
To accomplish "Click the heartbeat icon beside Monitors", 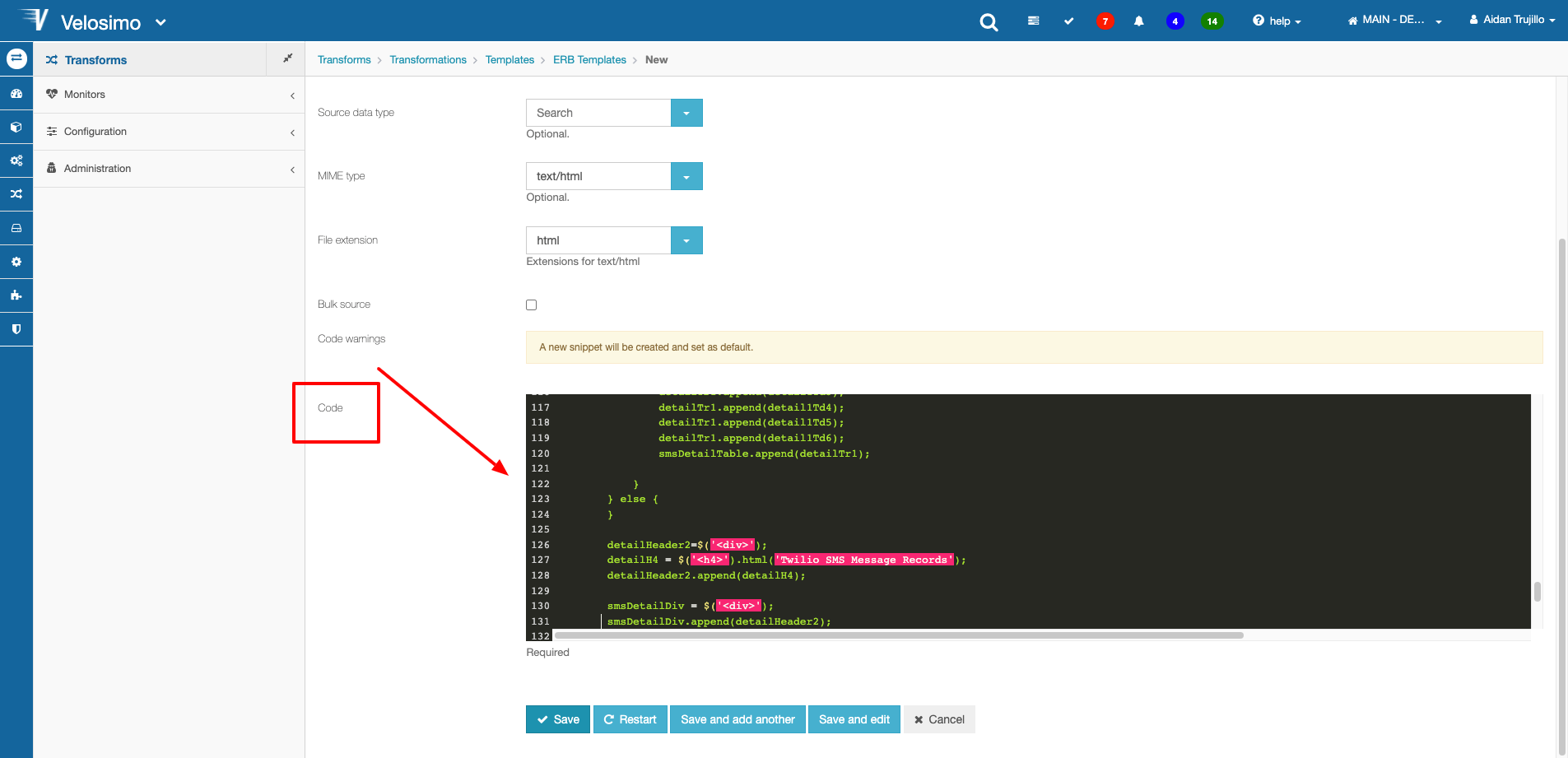I will pyautogui.click(x=52, y=94).
